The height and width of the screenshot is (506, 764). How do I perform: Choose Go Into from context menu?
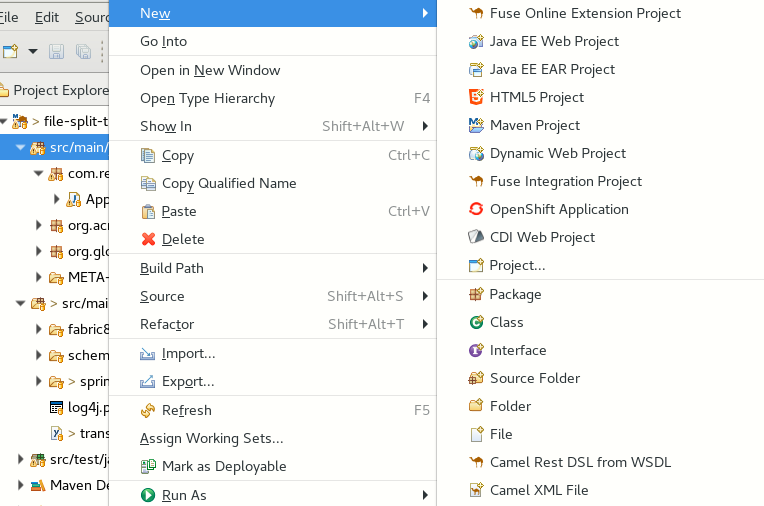(272, 41)
